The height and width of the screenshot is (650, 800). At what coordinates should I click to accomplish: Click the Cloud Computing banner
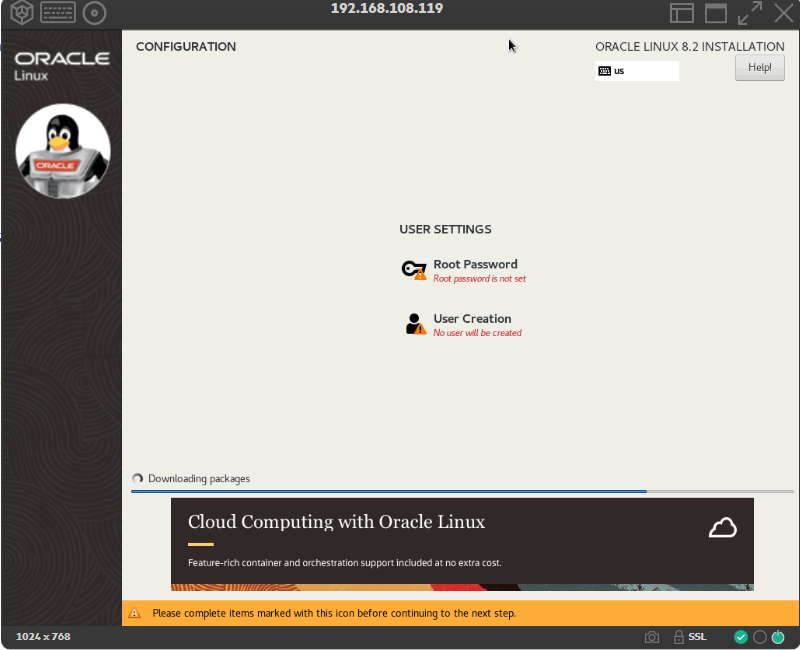pos(462,544)
